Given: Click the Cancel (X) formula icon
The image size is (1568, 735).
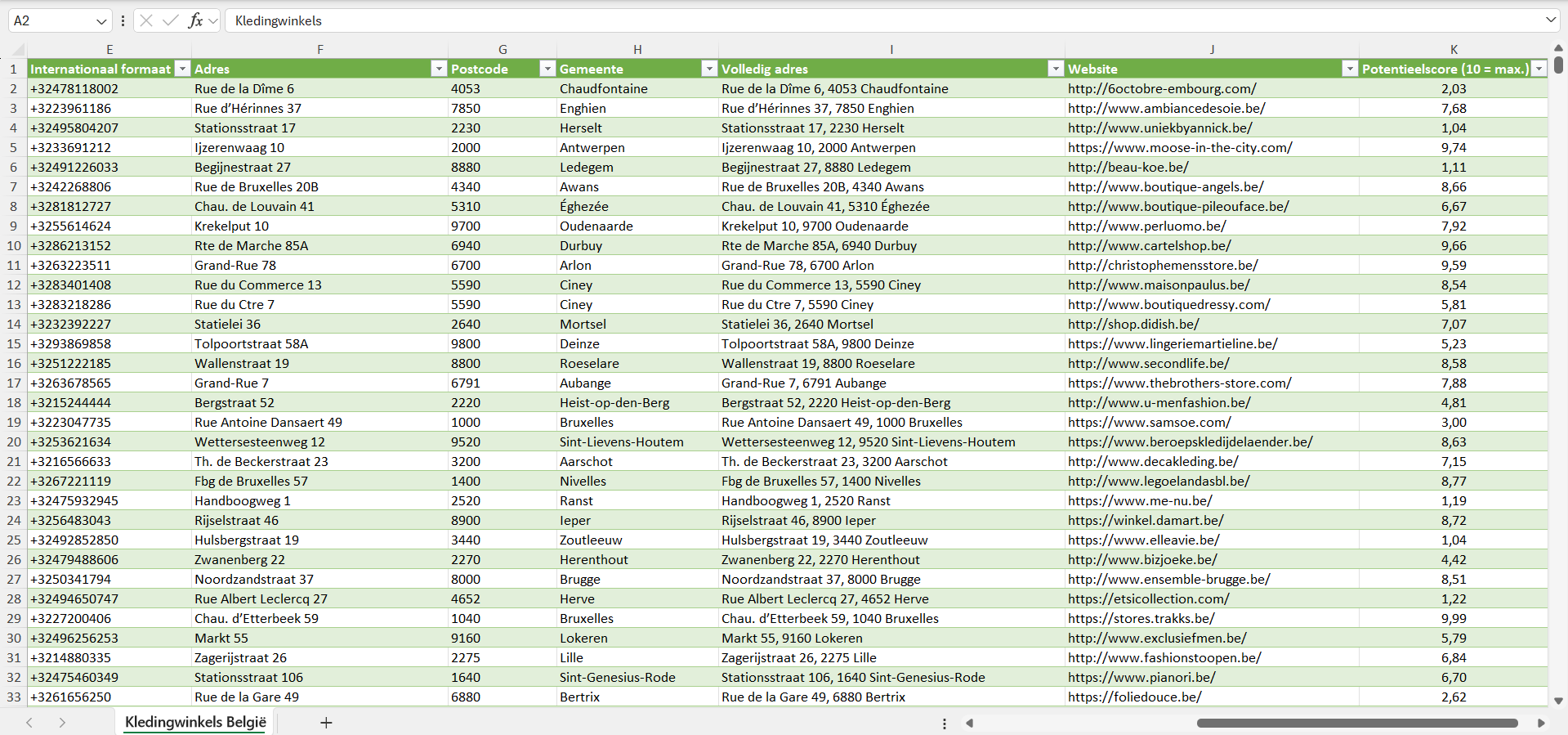Looking at the screenshot, I should 146,20.
